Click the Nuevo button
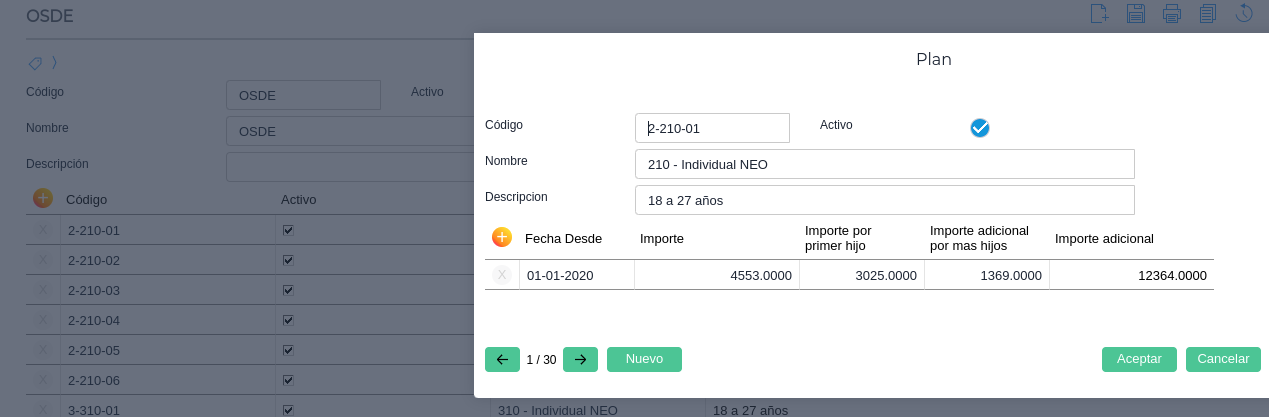 tap(644, 360)
